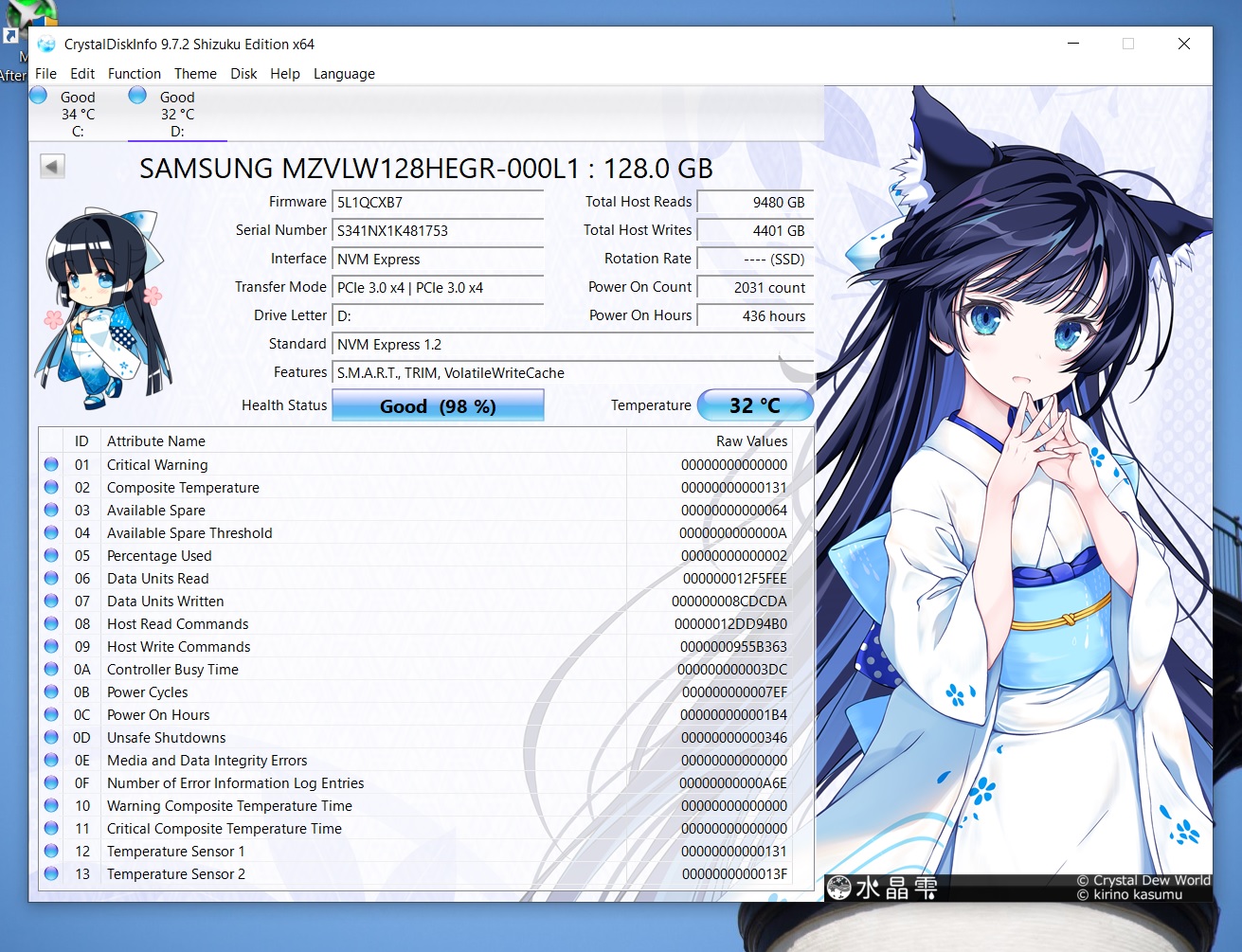This screenshot has width=1242, height=952.
Task: Click the Critical Warning status orb
Action: pyautogui.click(x=51, y=464)
